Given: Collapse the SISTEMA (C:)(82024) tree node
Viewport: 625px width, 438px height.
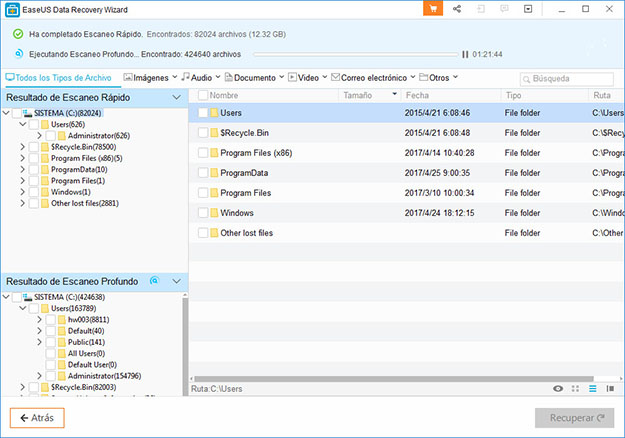Looking at the screenshot, I should point(6,113).
